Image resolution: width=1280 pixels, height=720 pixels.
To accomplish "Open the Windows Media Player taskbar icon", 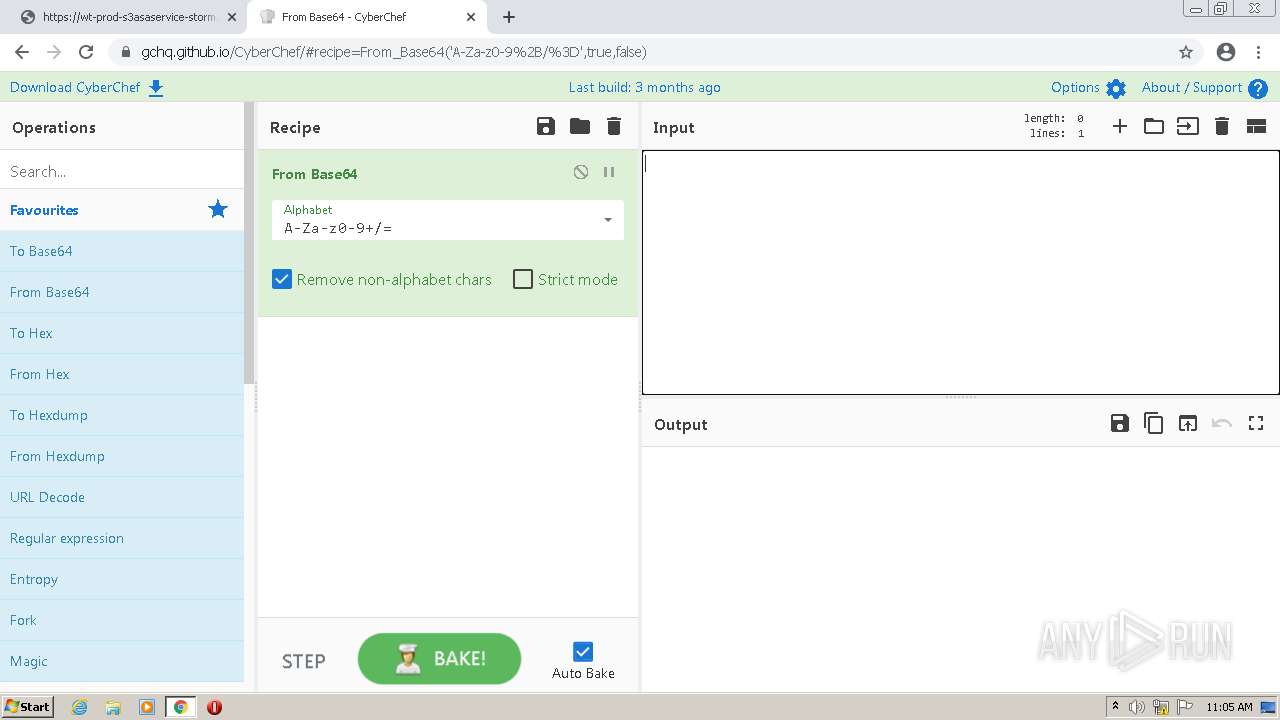I will tap(147, 707).
